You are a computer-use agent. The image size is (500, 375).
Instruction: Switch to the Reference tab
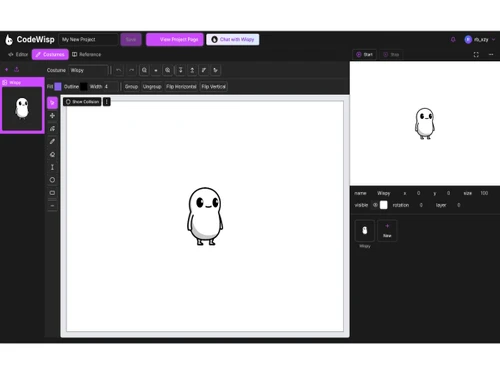click(x=87, y=54)
